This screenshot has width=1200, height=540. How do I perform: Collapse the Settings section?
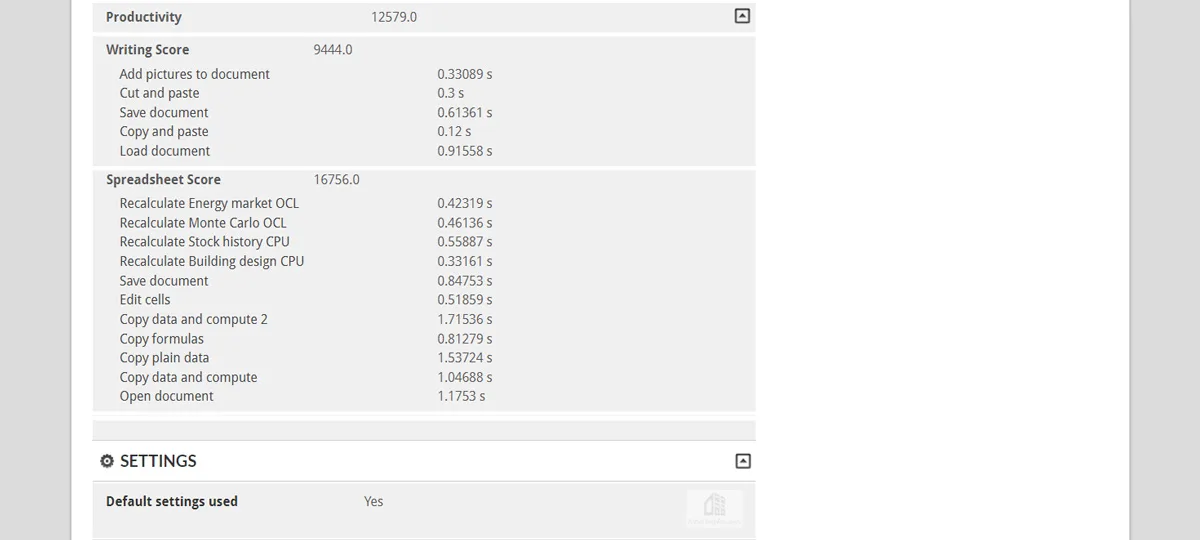point(742,461)
